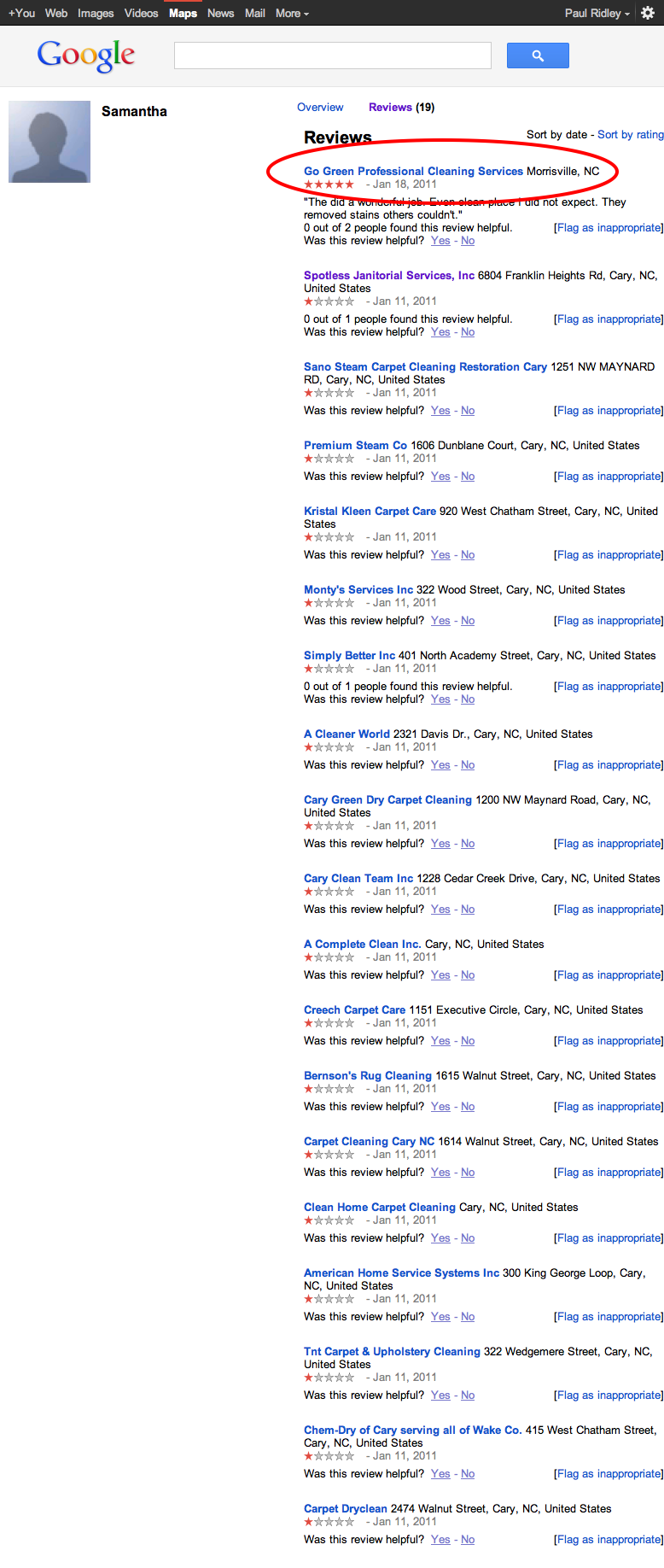The height and width of the screenshot is (1568, 664).
Task: Click one-star rating under Premium Steam Co
Action: click(329, 459)
